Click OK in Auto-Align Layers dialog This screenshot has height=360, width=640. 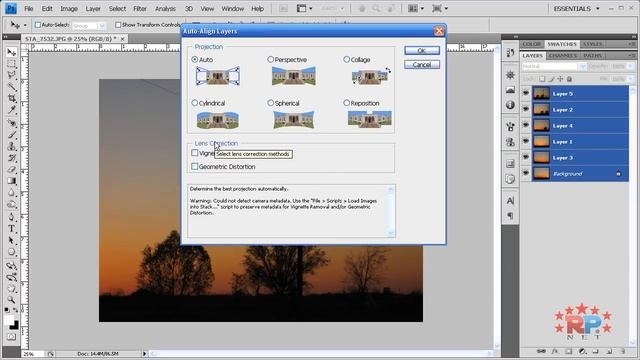(x=422, y=50)
